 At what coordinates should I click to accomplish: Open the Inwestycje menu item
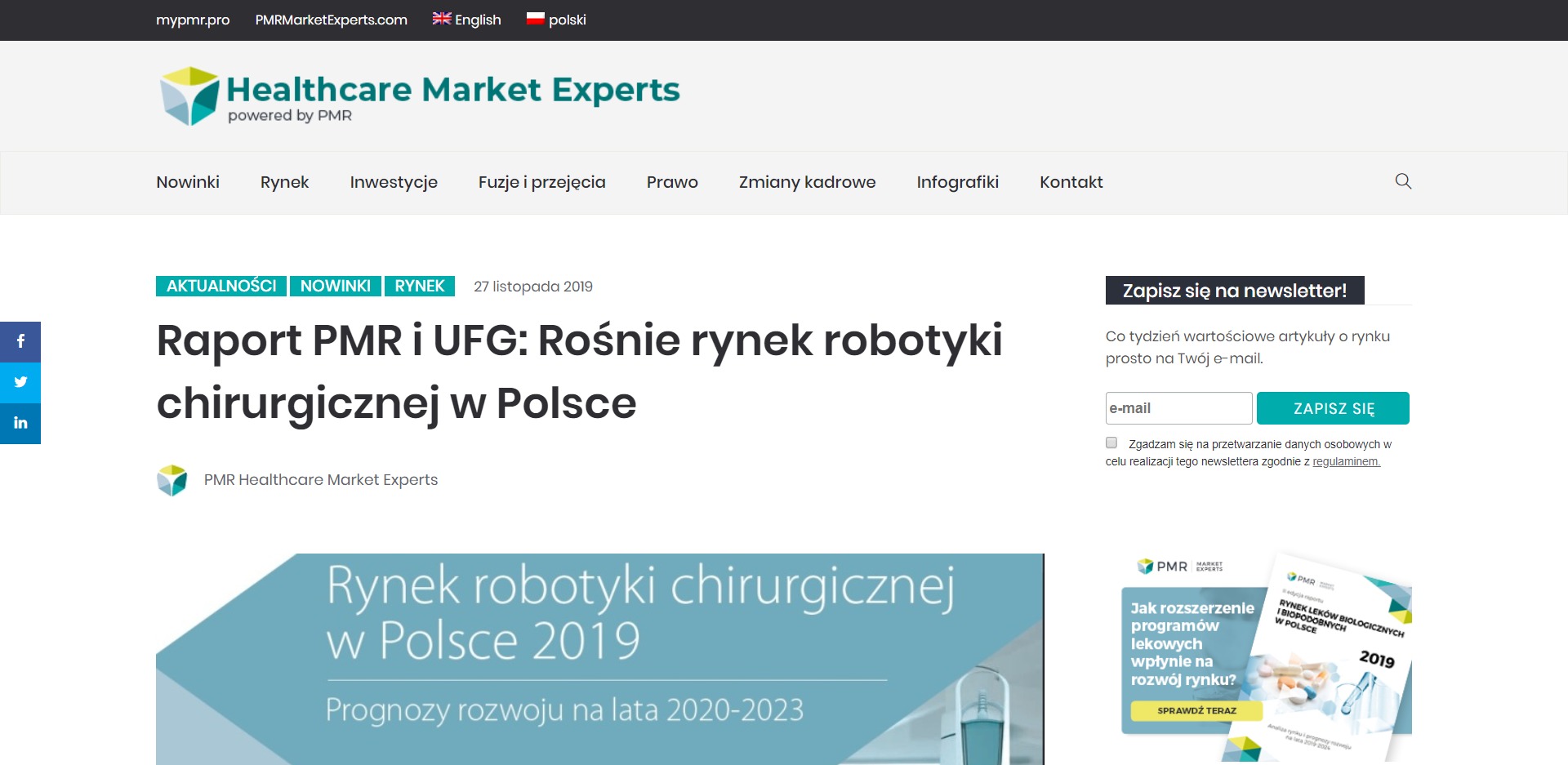coord(394,182)
